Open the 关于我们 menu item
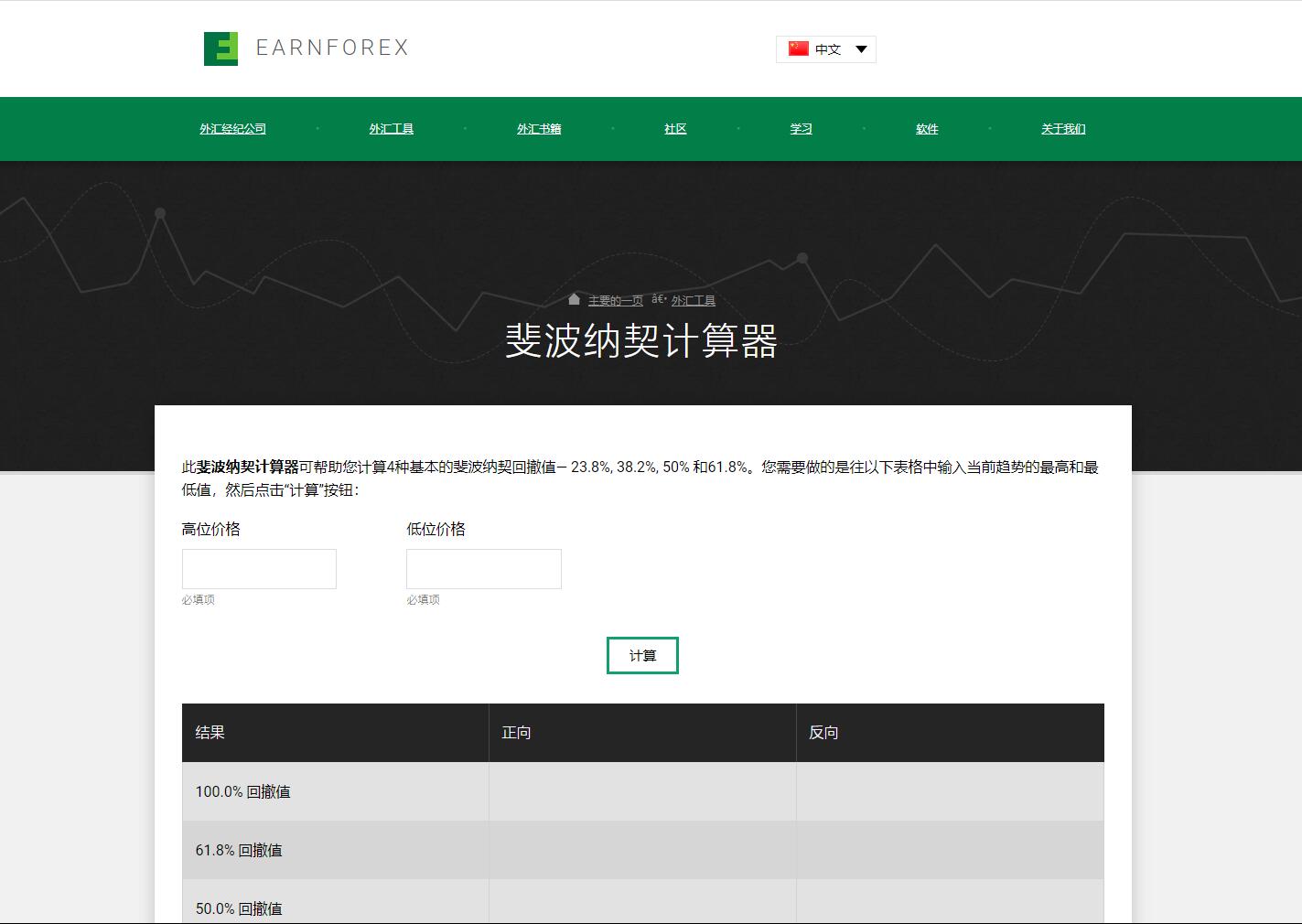Viewport: 1302px width, 924px height. coord(1063,129)
